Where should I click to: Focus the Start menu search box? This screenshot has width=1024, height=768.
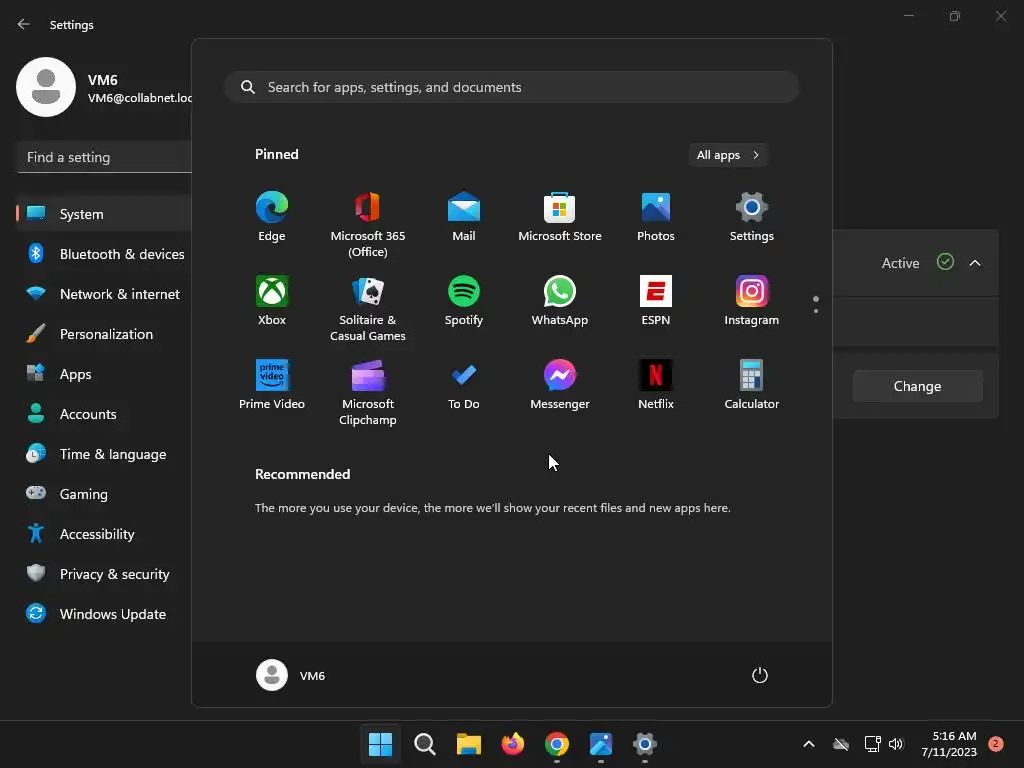coord(512,87)
